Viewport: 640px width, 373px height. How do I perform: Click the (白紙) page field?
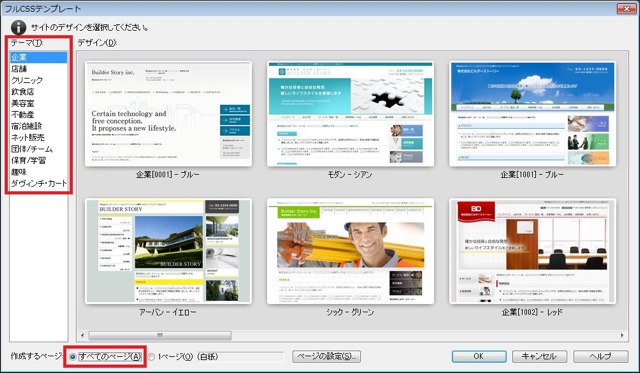(x=240, y=357)
